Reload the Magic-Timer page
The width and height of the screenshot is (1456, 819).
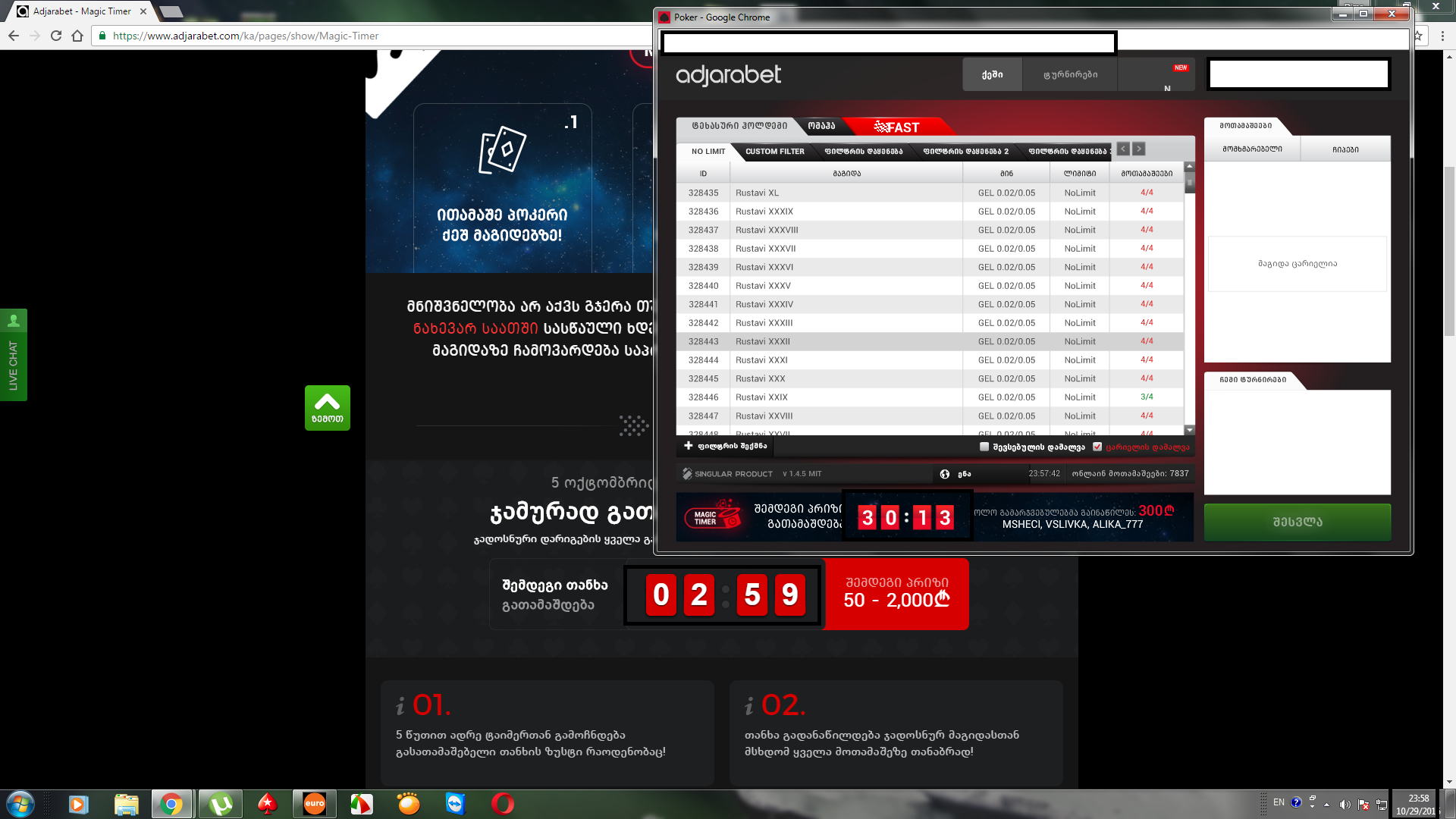coord(56,36)
